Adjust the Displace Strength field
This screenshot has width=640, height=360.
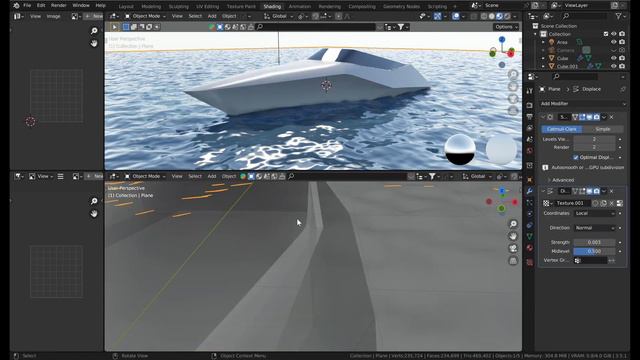(x=594, y=242)
